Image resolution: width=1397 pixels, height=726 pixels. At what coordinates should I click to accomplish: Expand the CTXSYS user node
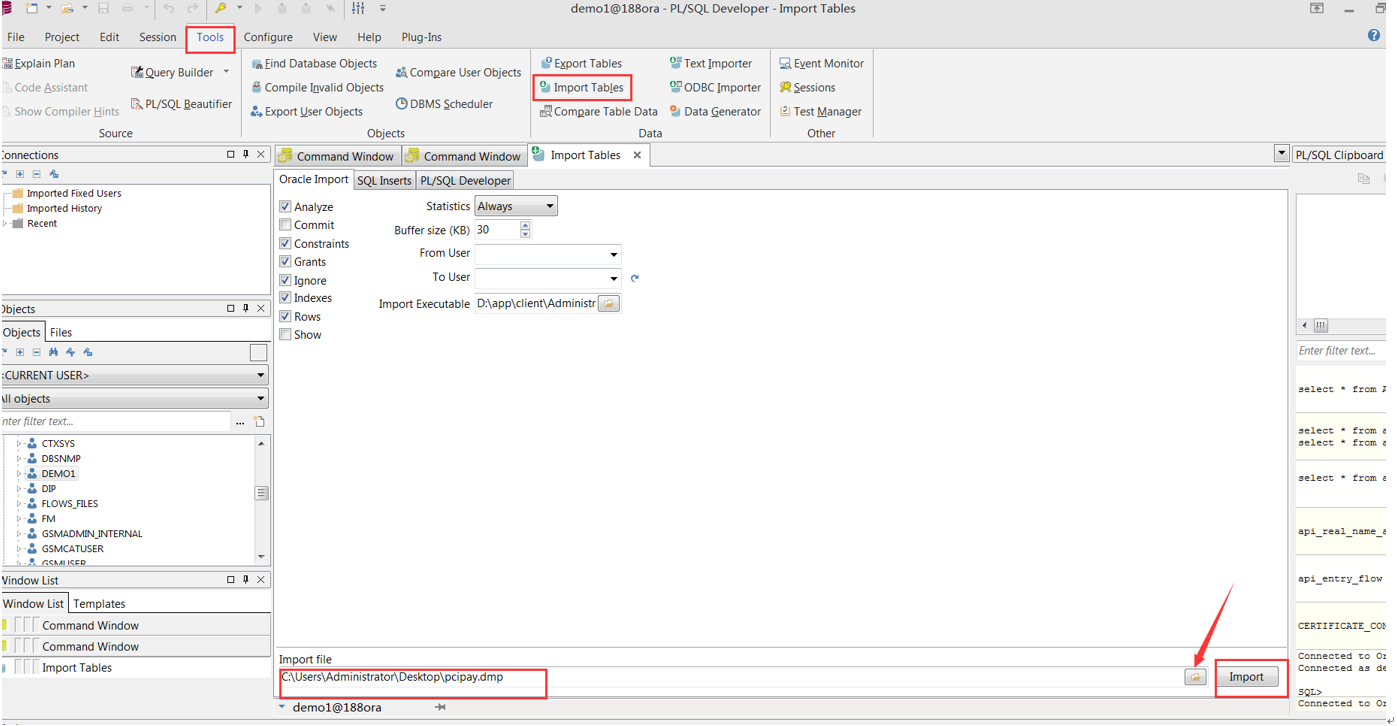tap(19, 444)
